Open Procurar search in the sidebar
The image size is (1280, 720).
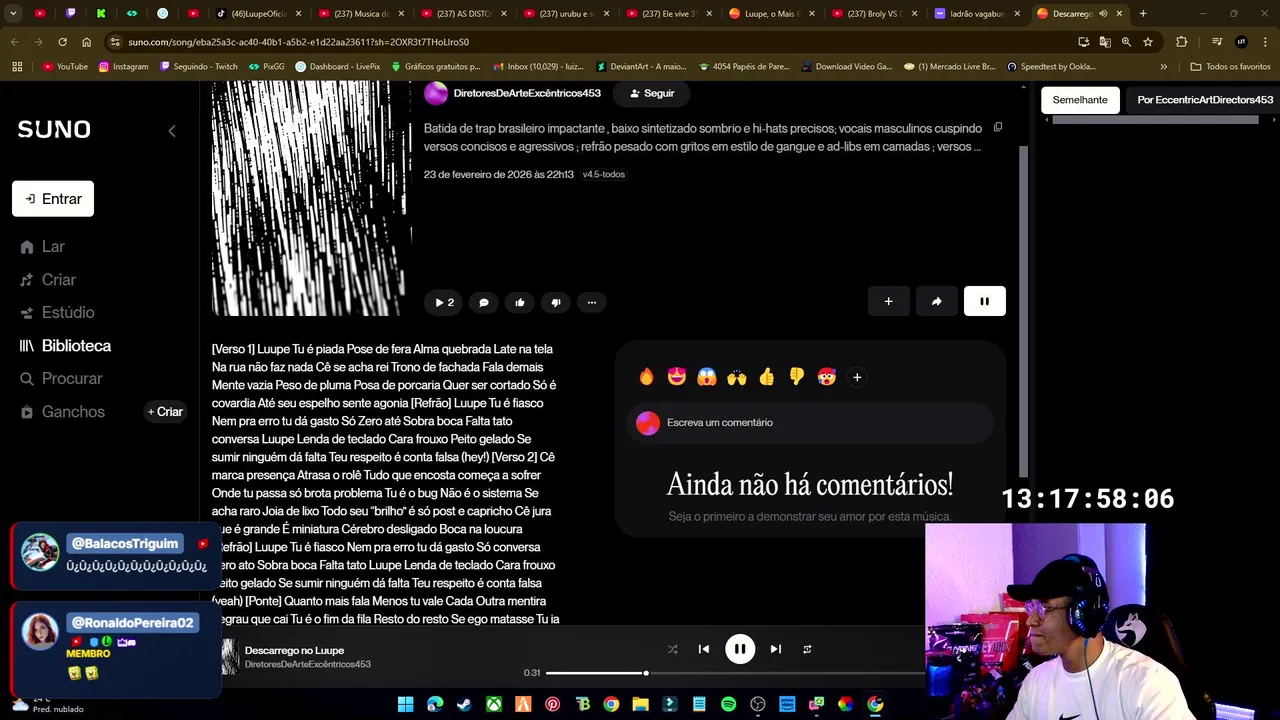(61, 379)
